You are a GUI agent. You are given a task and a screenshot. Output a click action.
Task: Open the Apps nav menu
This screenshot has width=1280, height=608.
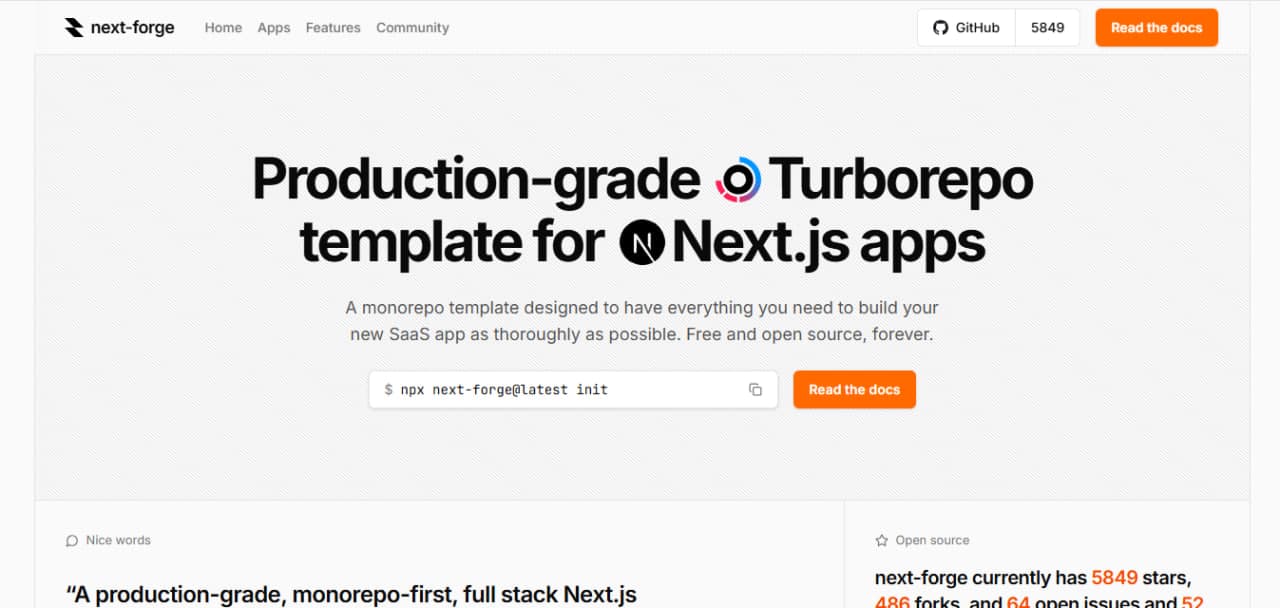click(x=274, y=28)
